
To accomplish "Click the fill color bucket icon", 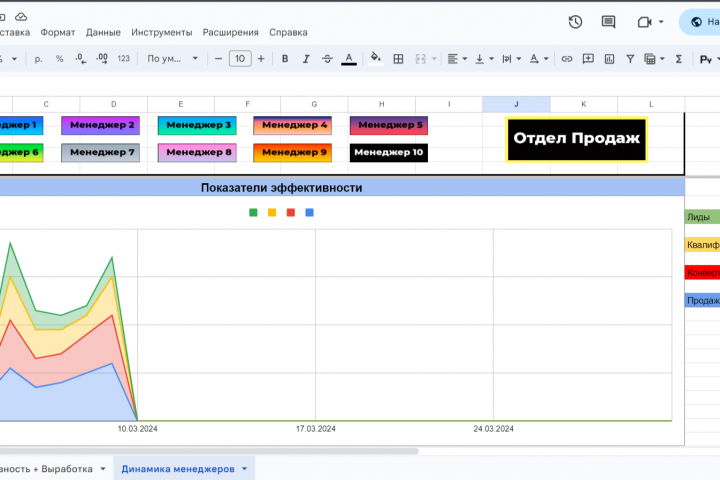I will [x=376, y=59].
